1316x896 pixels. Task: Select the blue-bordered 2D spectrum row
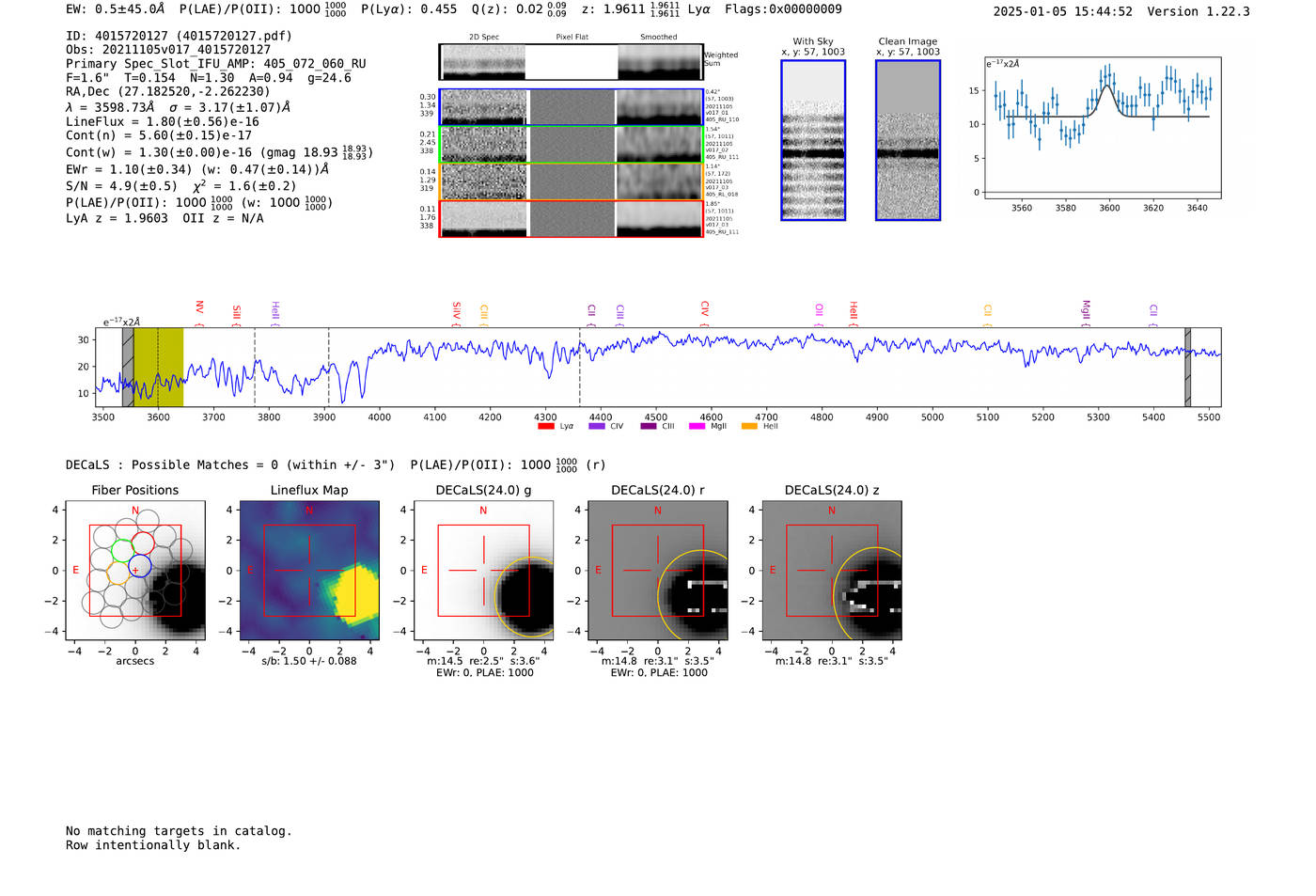[571, 107]
